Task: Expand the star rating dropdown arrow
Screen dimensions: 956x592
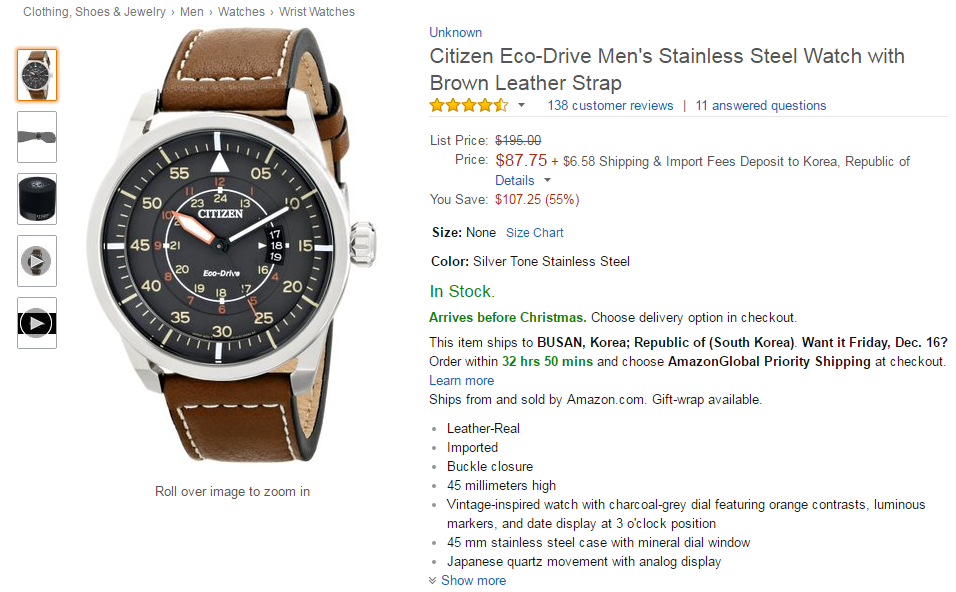Action: 521,105
